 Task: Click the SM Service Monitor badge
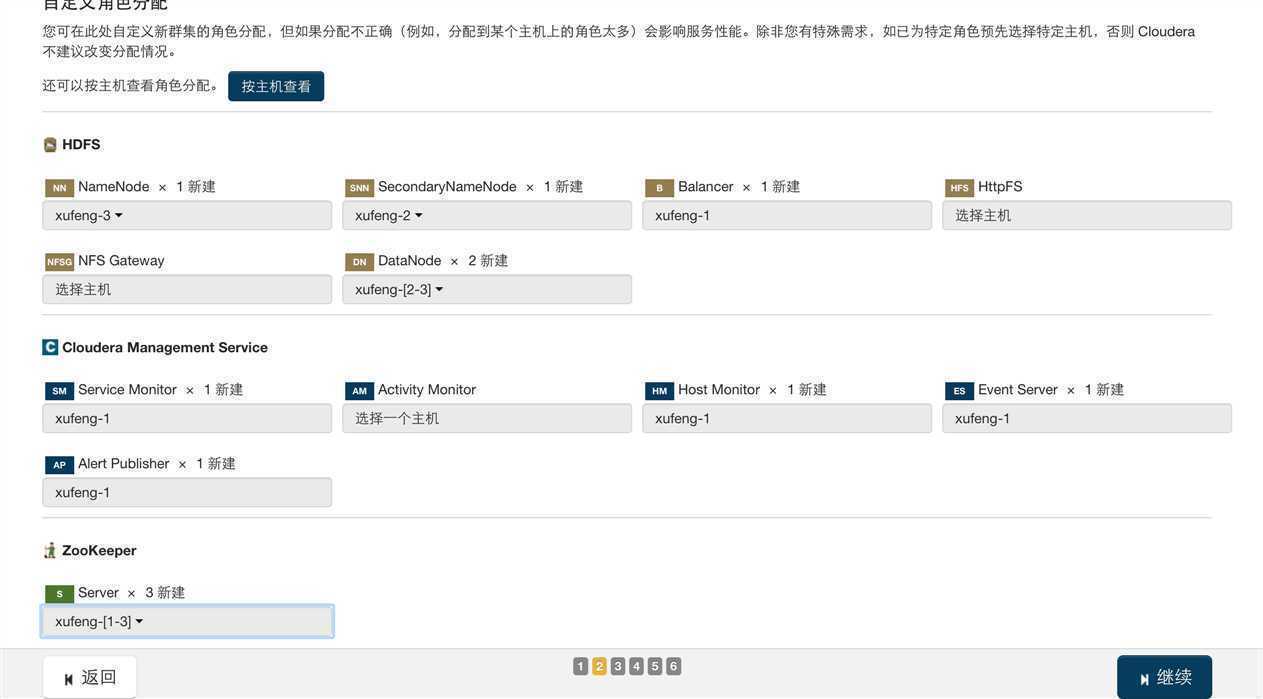pos(60,391)
